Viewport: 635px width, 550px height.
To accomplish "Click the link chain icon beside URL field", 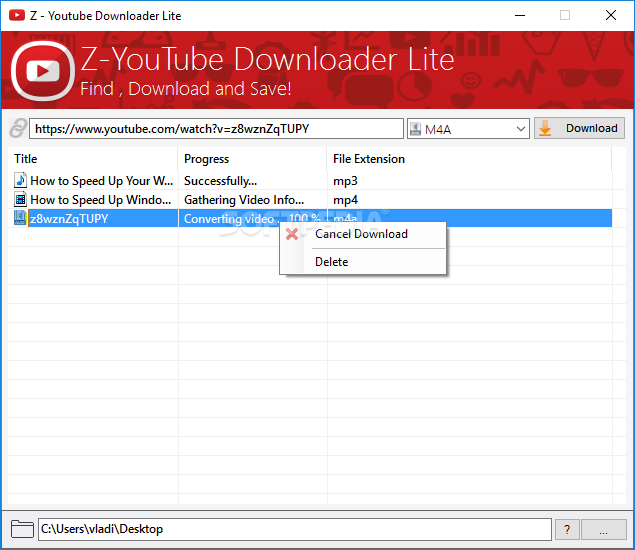I will (x=19, y=128).
